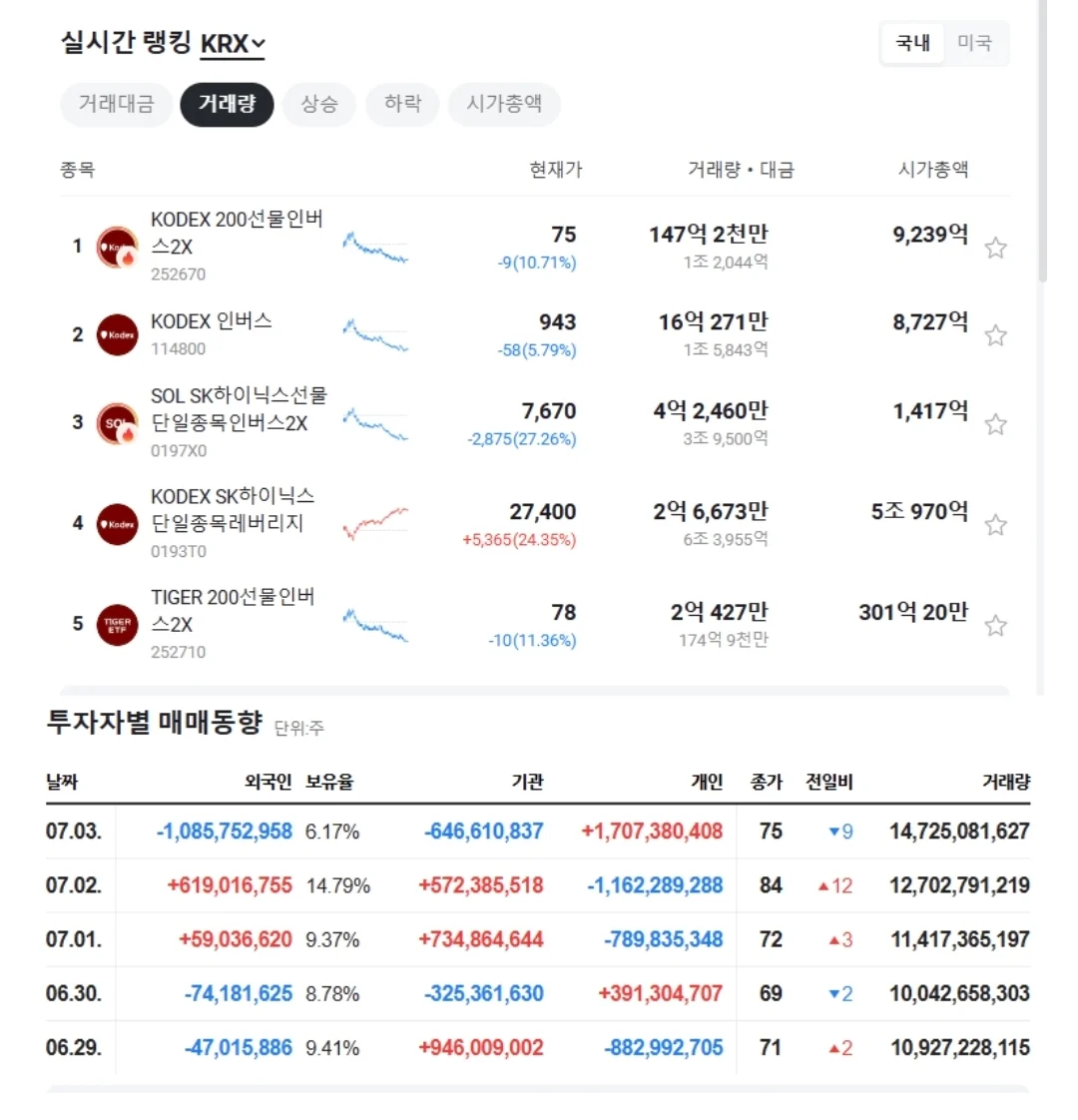Expand the KRX exchange dropdown
This screenshot has height=1120, width=1078.
233,44
